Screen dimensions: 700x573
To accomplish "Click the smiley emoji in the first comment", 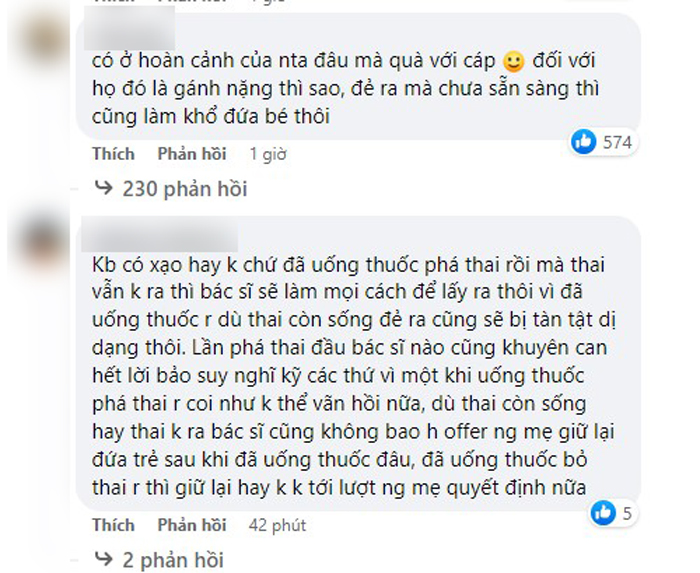I will tap(513, 61).
